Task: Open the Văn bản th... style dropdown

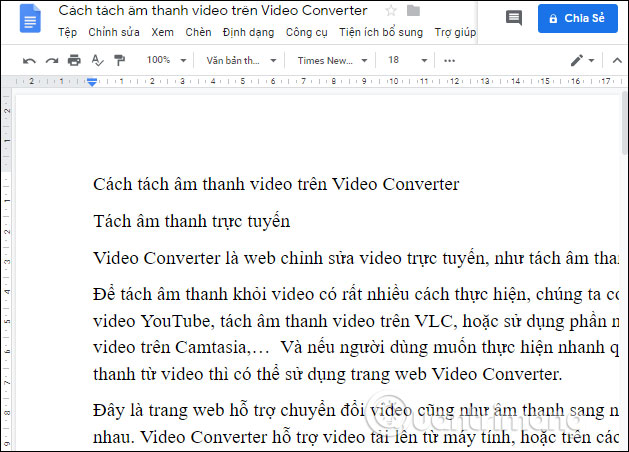Action: tap(241, 61)
